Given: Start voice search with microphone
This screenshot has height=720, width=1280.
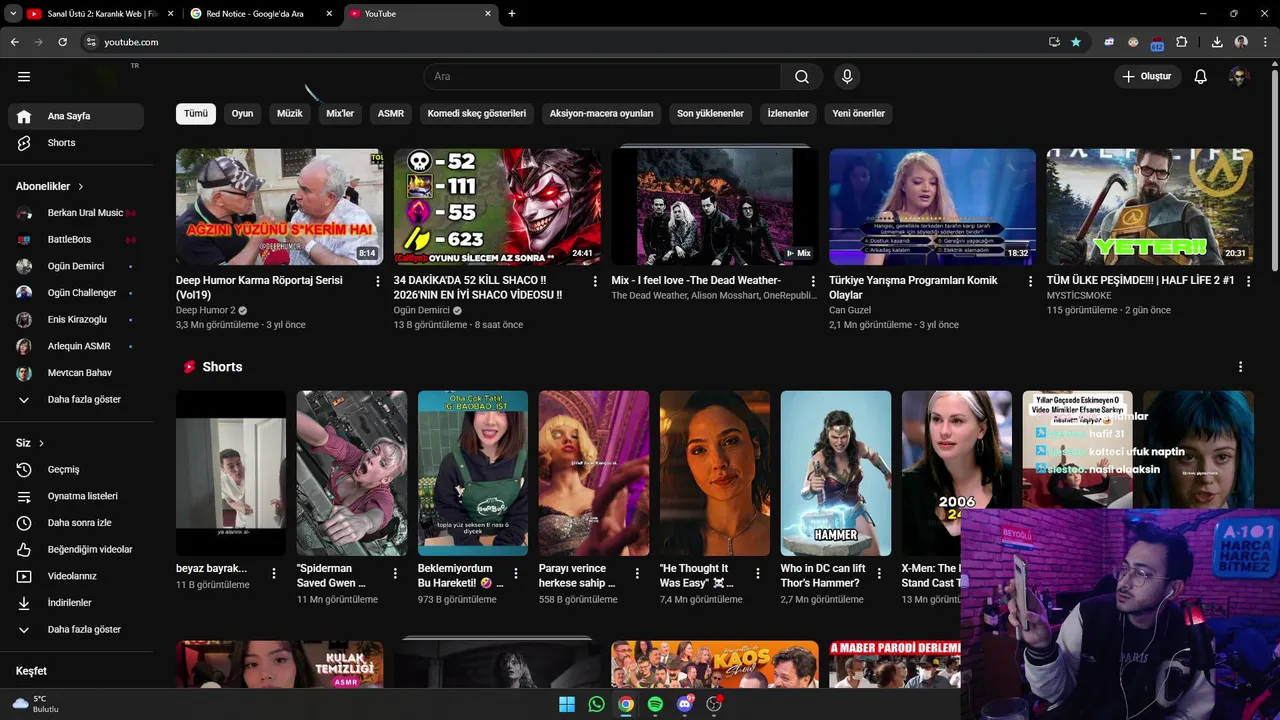Looking at the screenshot, I should pyautogui.click(x=847, y=76).
